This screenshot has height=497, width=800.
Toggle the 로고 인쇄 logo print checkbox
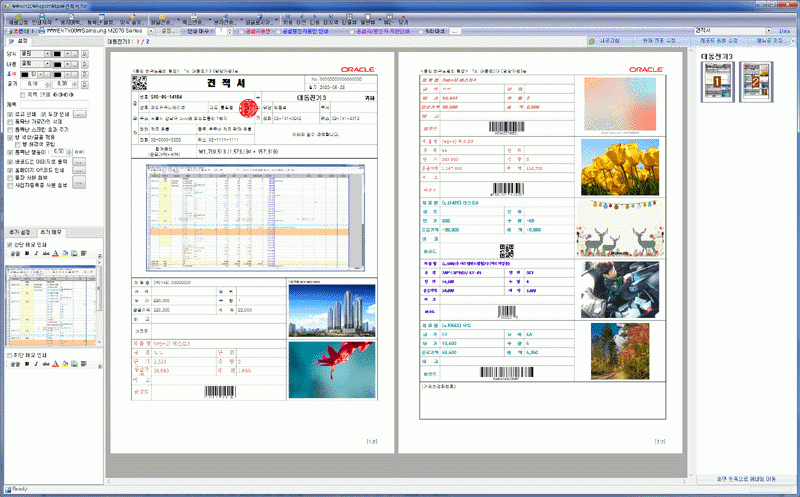click(10, 115)
